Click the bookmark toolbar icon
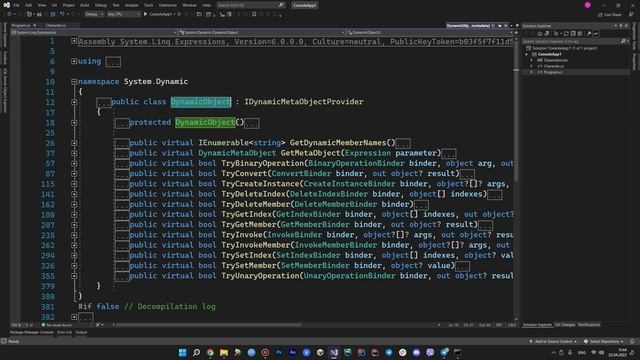Screen dimensions: 640x360 (254, 14)
